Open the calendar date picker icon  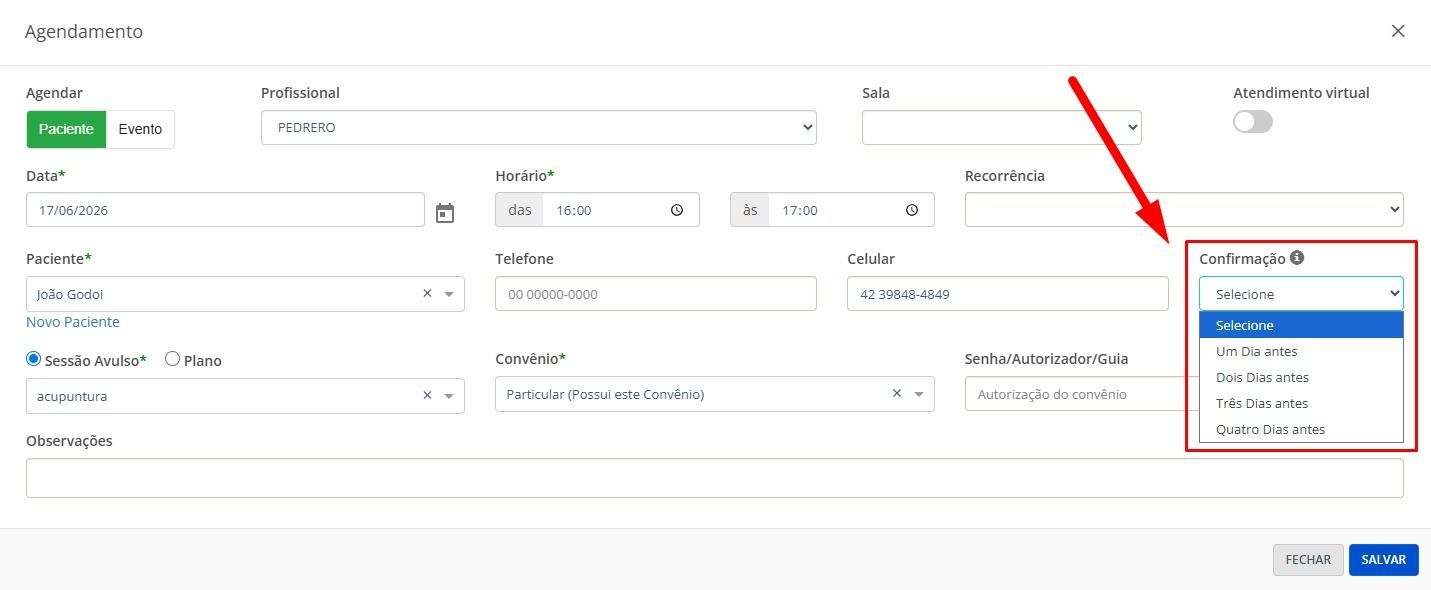445,212
